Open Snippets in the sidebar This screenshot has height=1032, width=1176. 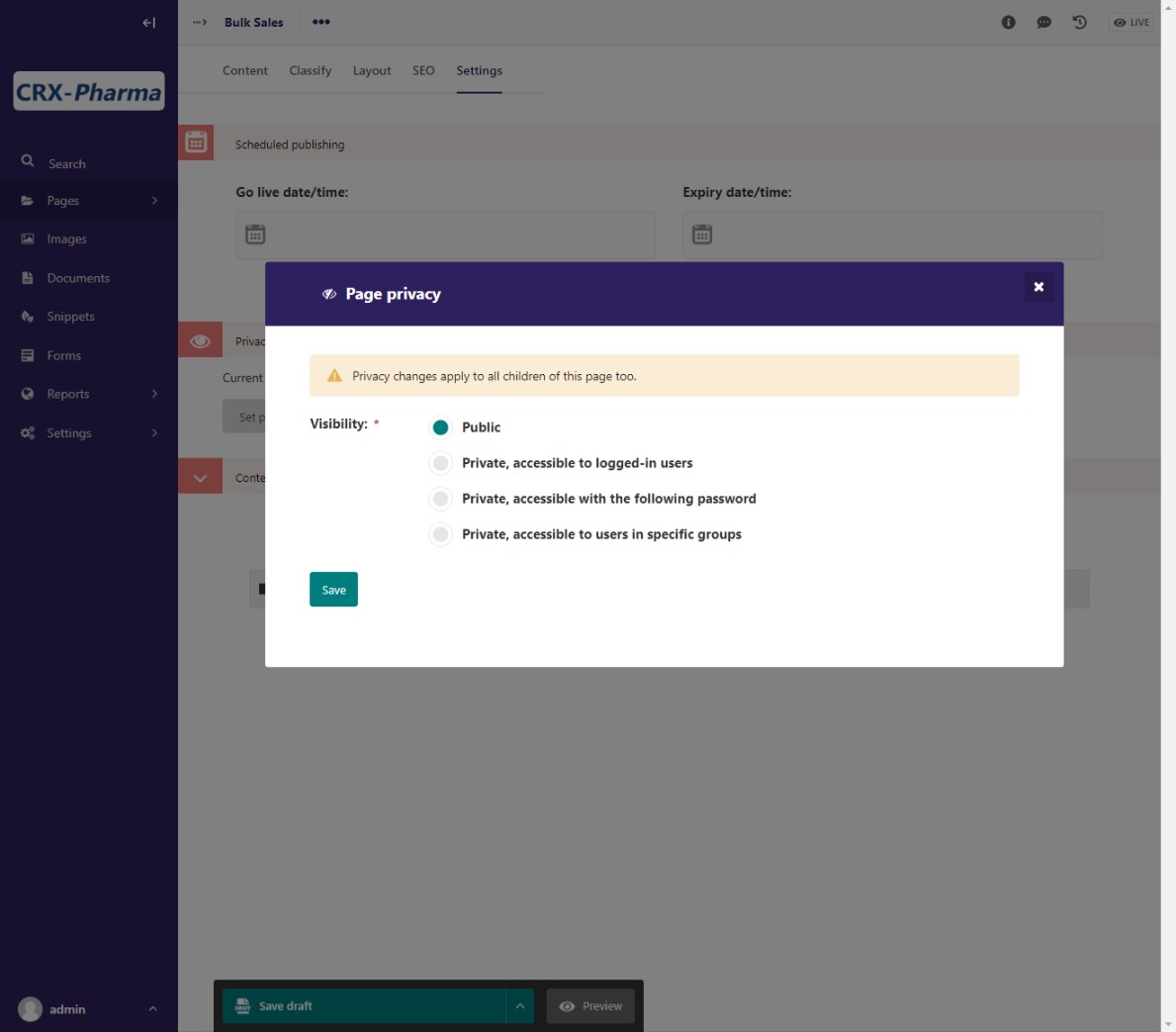70,317
